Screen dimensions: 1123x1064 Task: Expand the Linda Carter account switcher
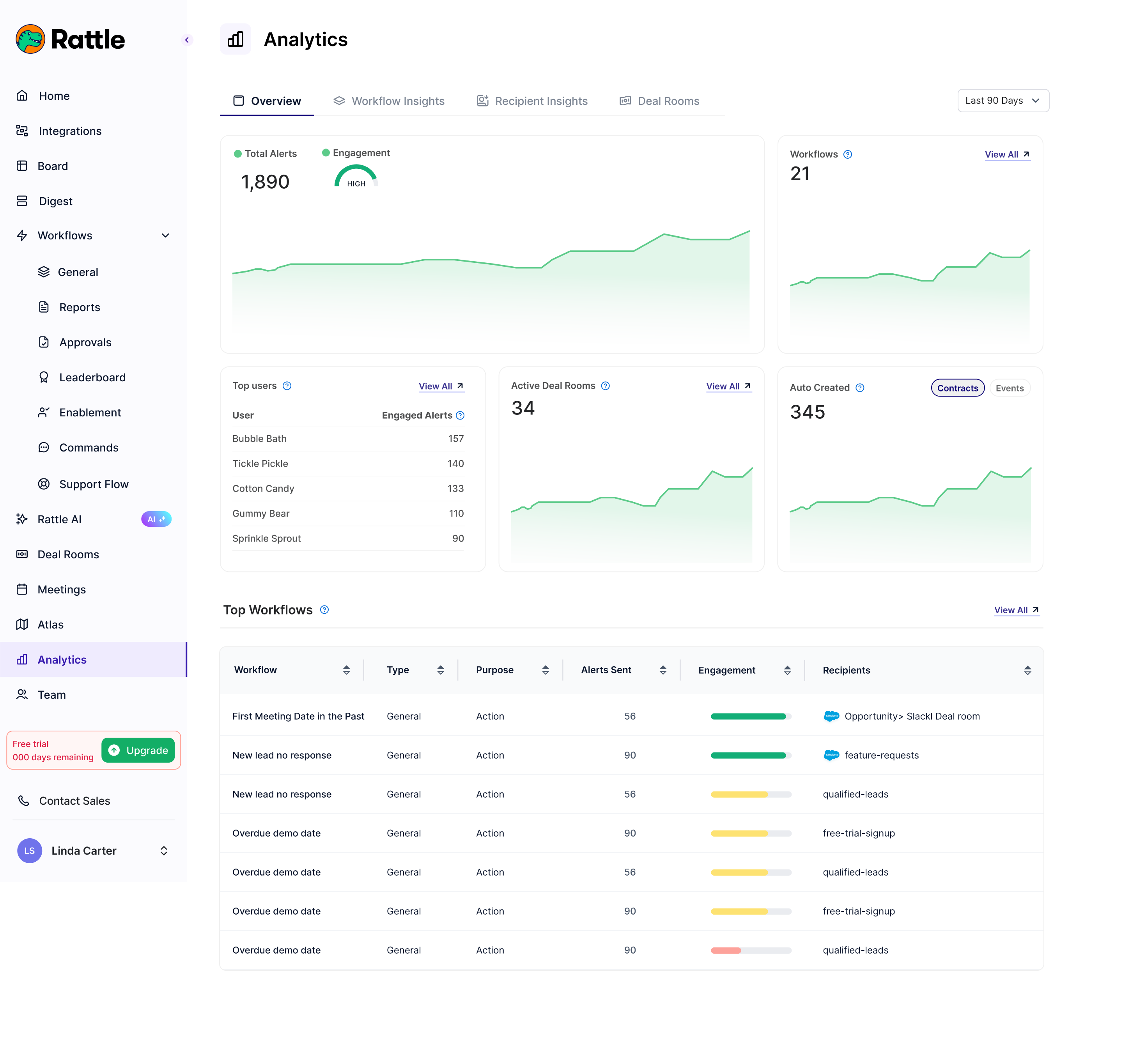(163, 851)
